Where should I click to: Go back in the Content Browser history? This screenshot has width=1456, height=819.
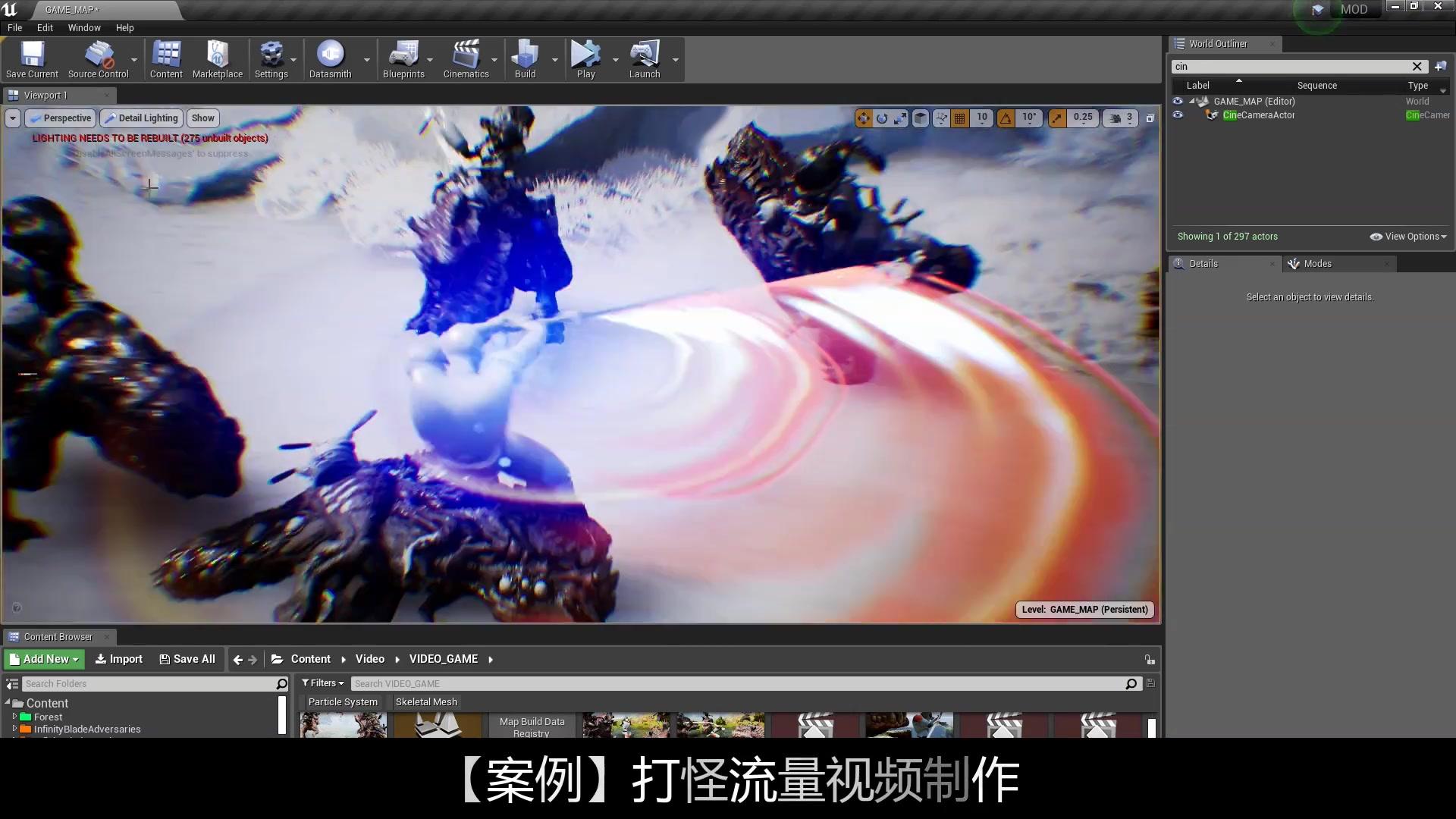(x=237, y=660)
